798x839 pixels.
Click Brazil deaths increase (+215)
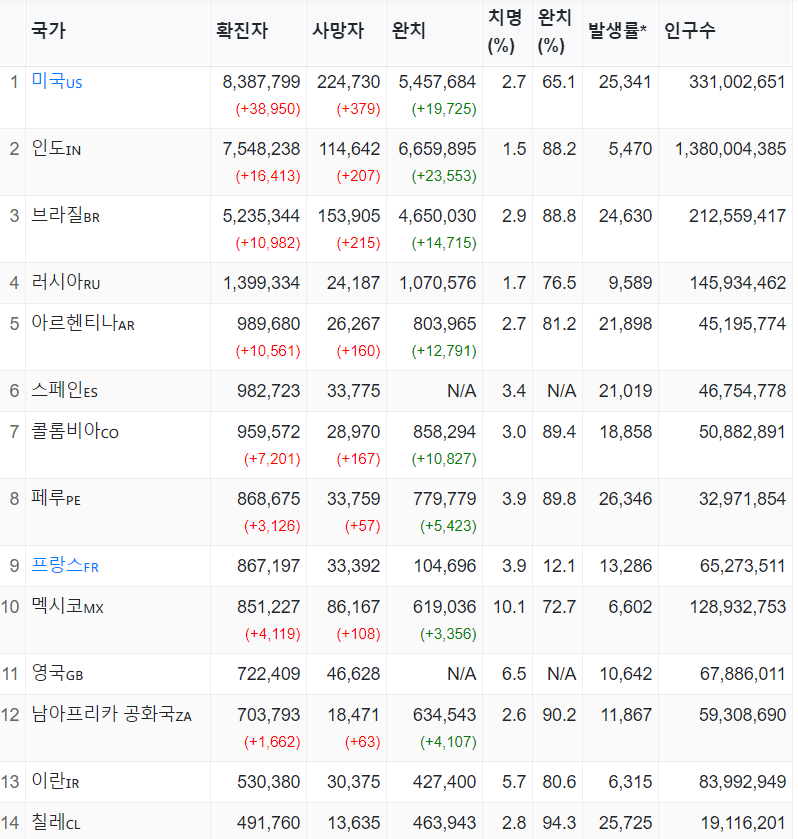tap(358, 243)
